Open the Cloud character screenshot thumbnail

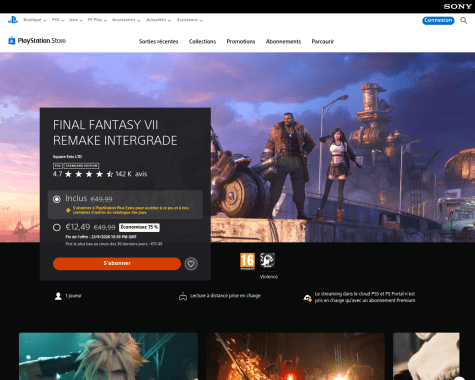pyautogui.click(x=108, y=356)
